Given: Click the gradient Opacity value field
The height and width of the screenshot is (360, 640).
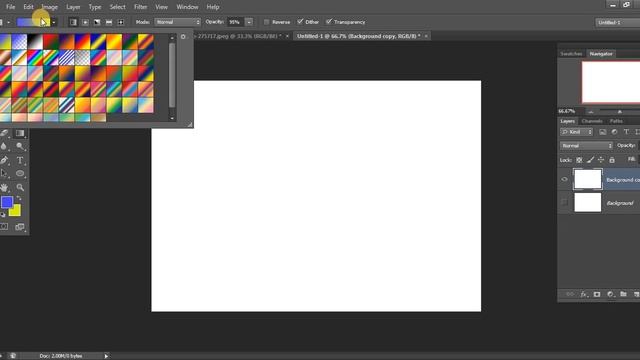Looking at the screenshot, I should [236, 22].
